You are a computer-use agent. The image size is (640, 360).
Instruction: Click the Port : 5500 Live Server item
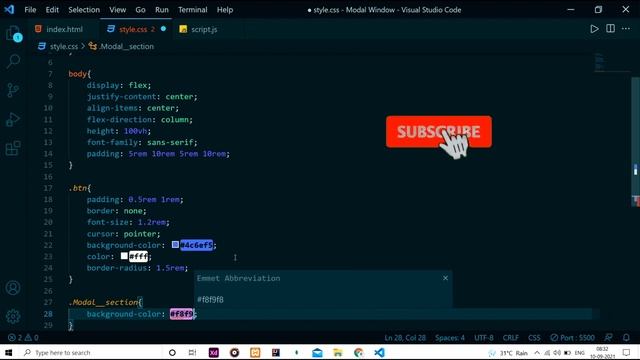coord(572,338)
